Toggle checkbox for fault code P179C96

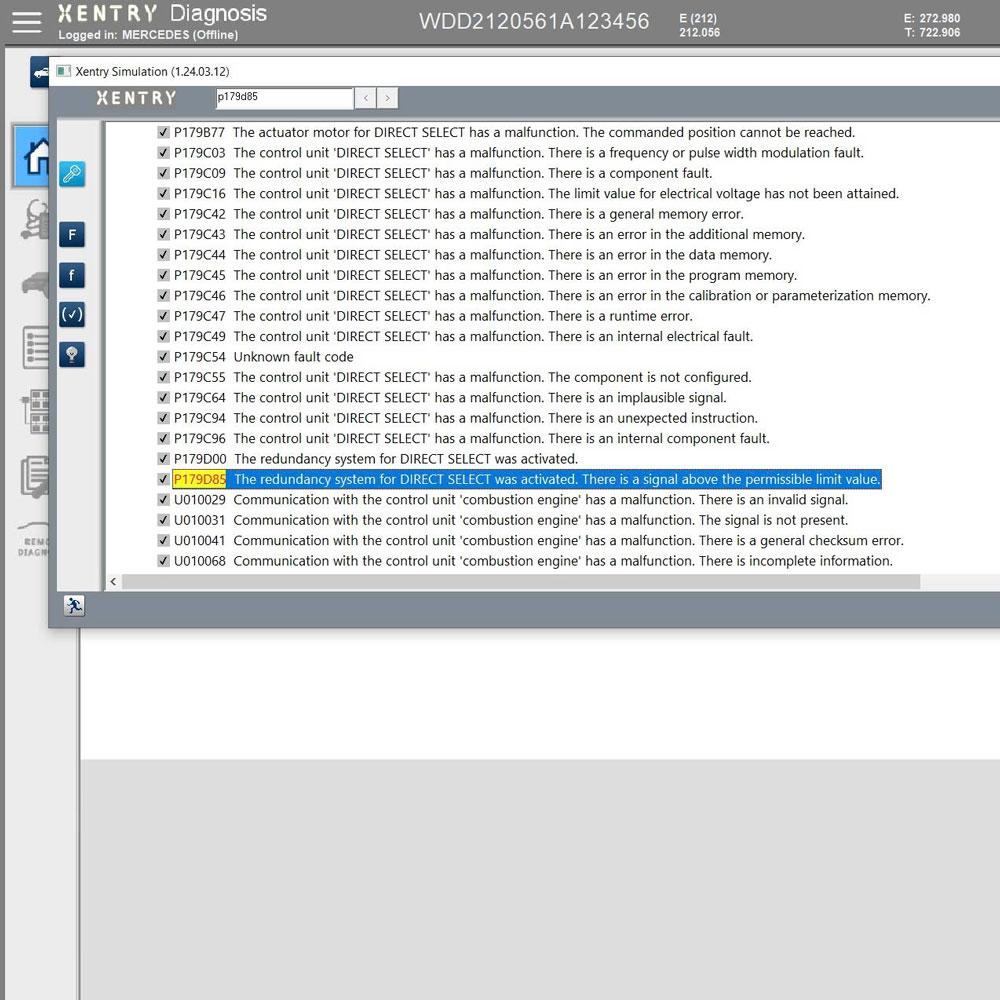(x=163, y=439)
